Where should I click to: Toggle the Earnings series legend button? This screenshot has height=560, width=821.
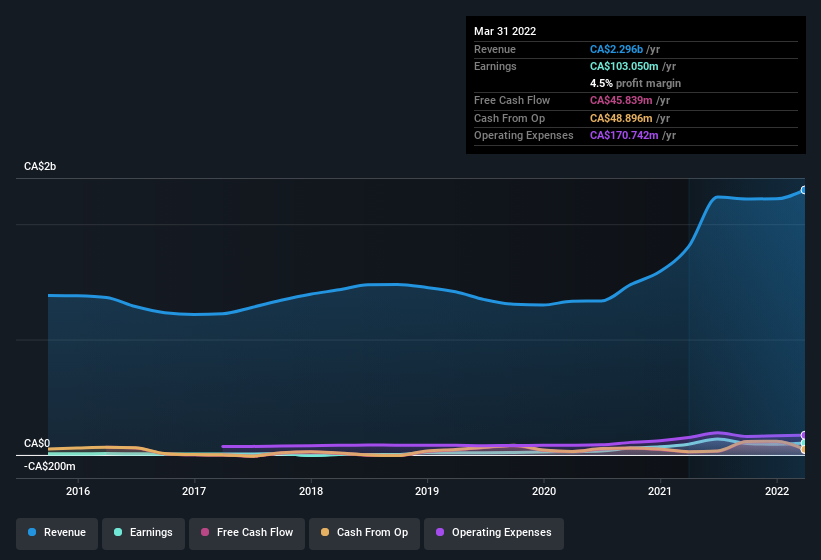(x=143, y=533)
